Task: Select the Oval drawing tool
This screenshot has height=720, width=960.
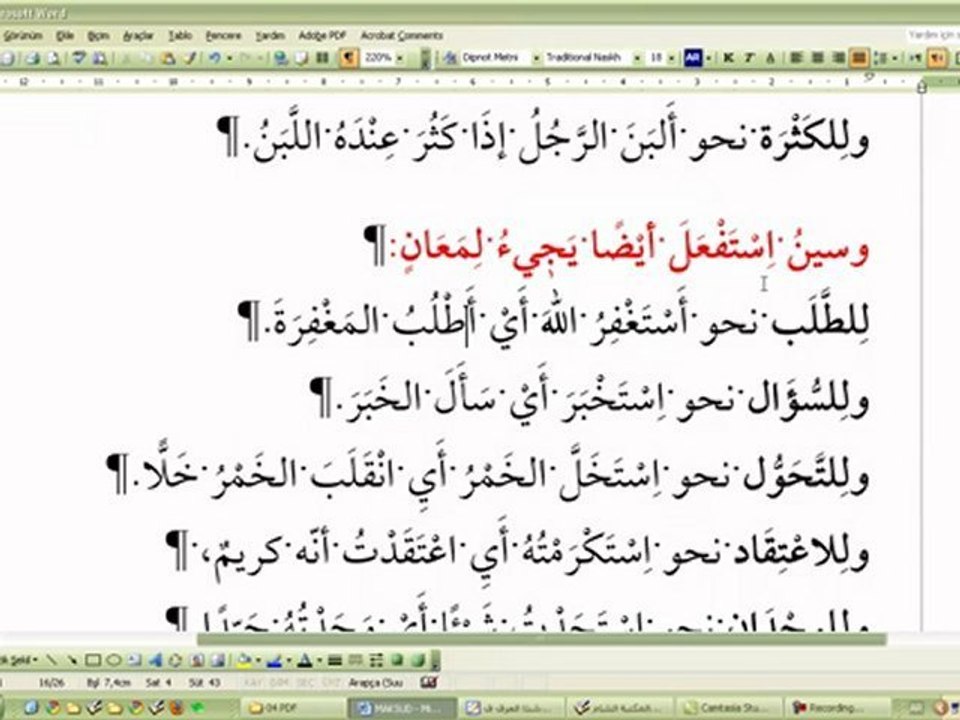Action: [x=114, y=661]
